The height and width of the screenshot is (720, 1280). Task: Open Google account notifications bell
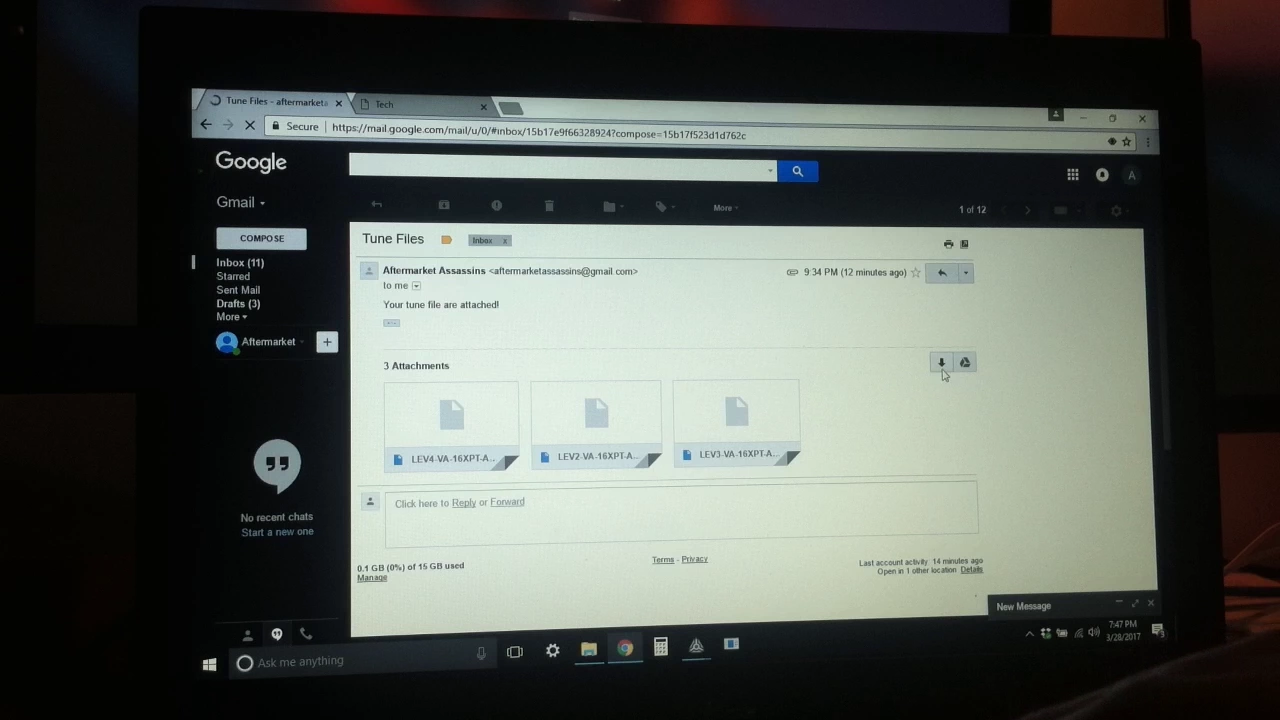coord(1102,175)
